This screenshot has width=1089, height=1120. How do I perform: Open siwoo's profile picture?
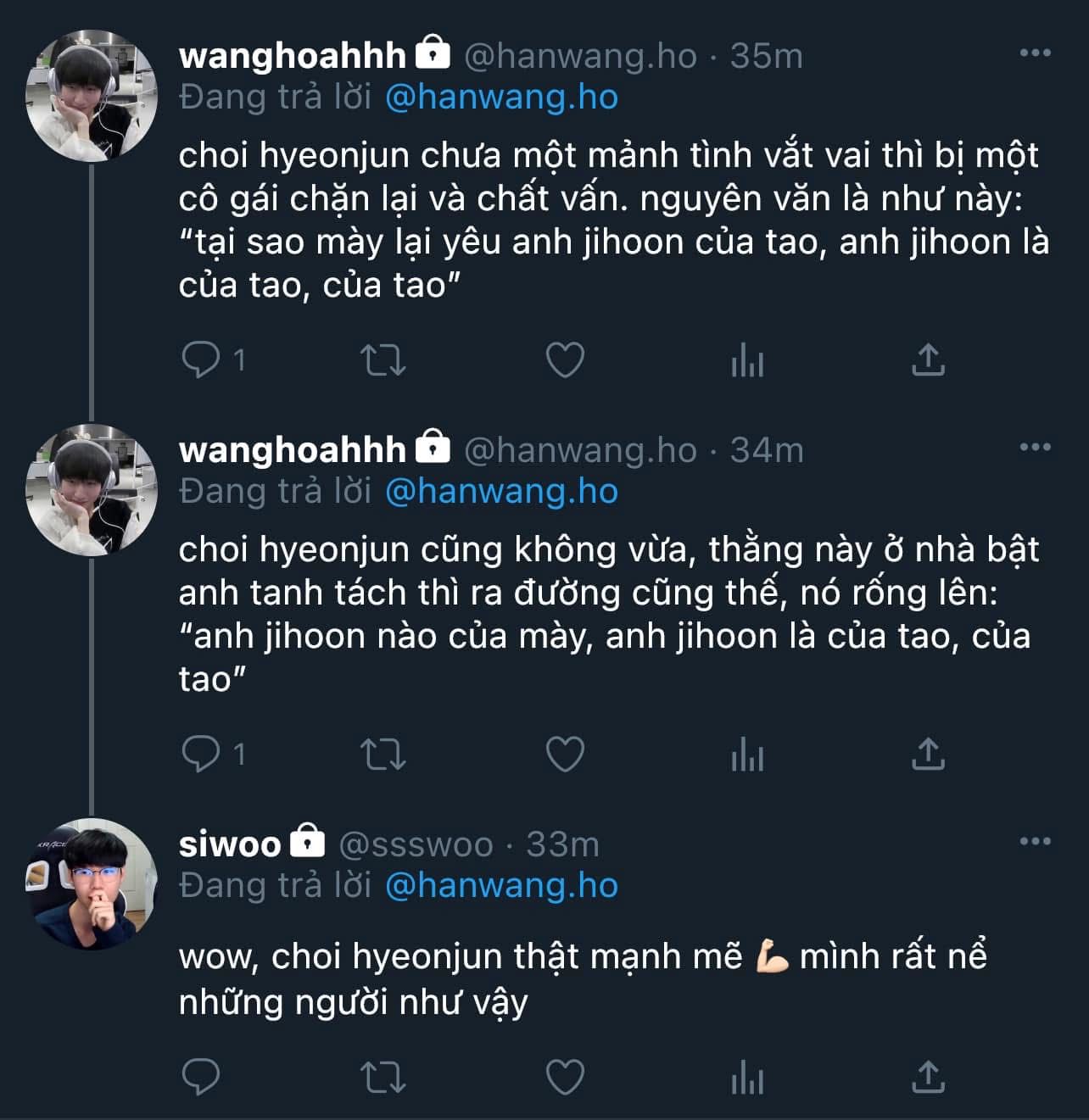pos(92,883)
